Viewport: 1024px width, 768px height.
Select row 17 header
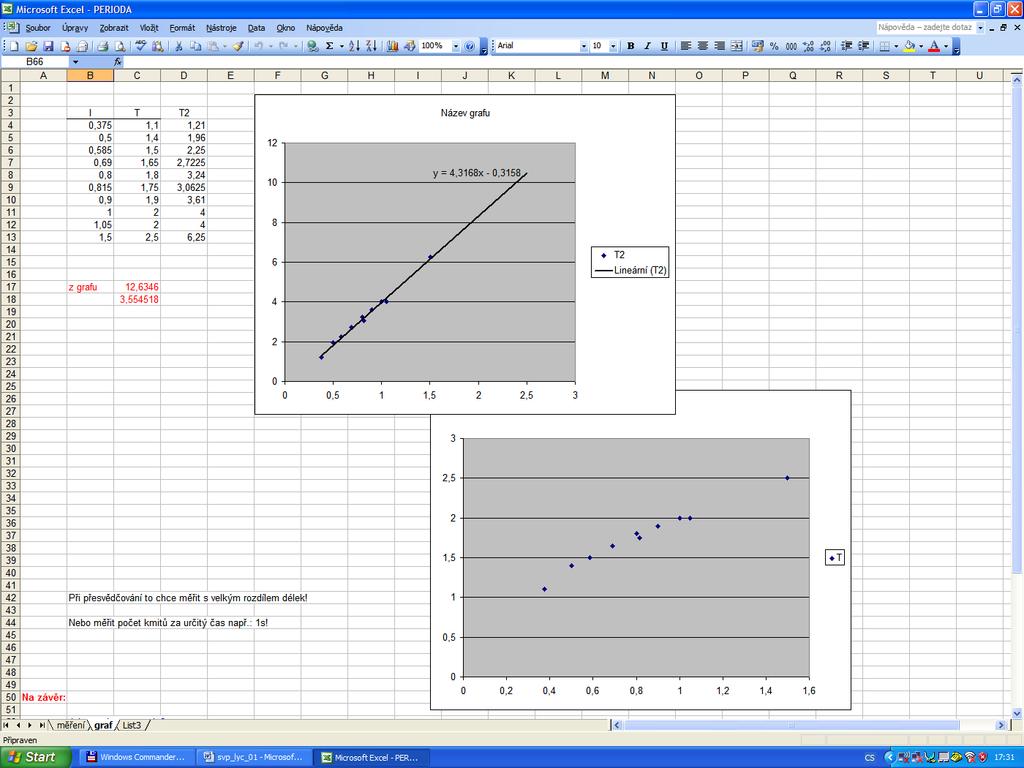coord(10,287)
